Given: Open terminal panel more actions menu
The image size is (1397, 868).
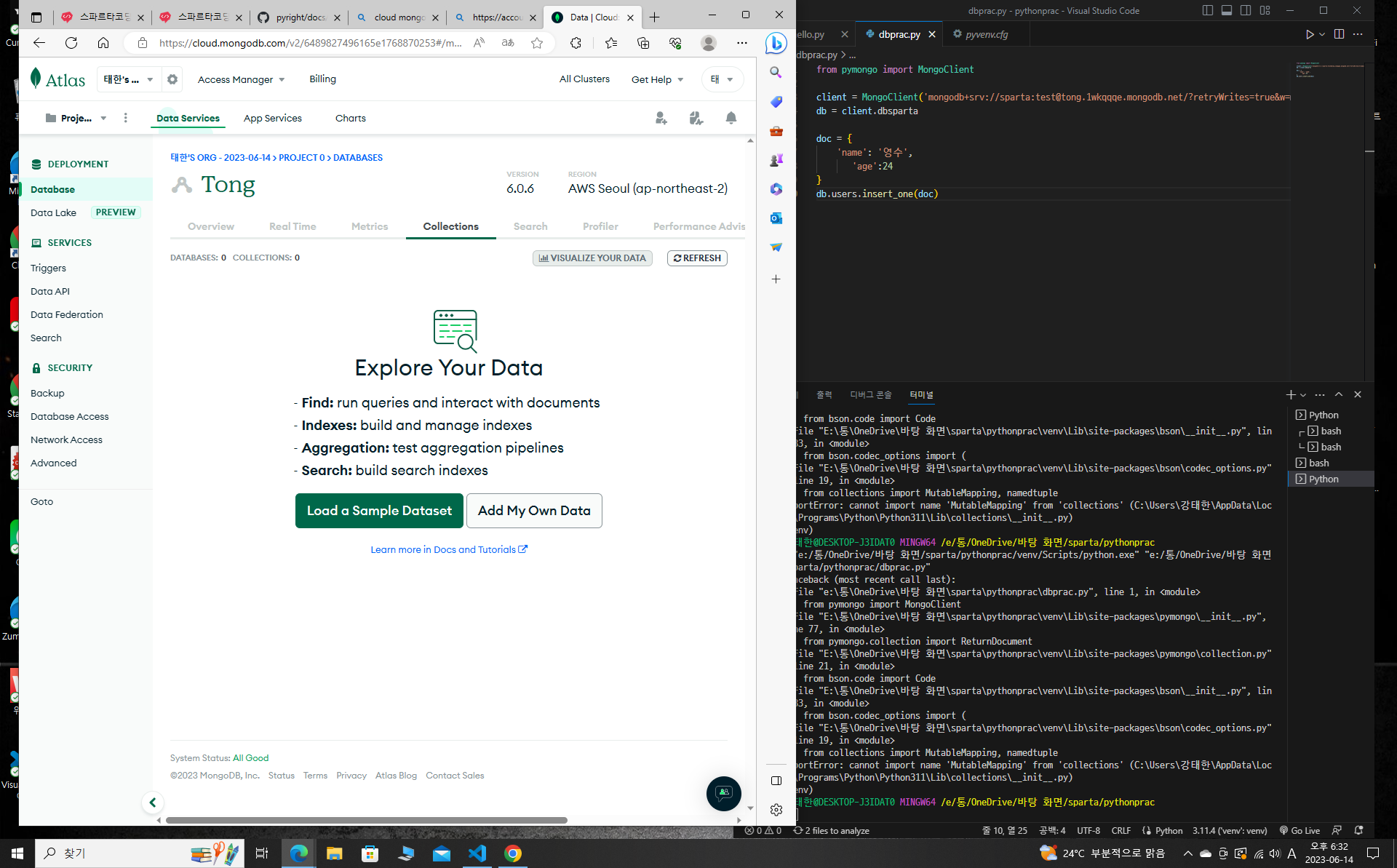Looking at the screenshot, I should tap(1320, 394).
